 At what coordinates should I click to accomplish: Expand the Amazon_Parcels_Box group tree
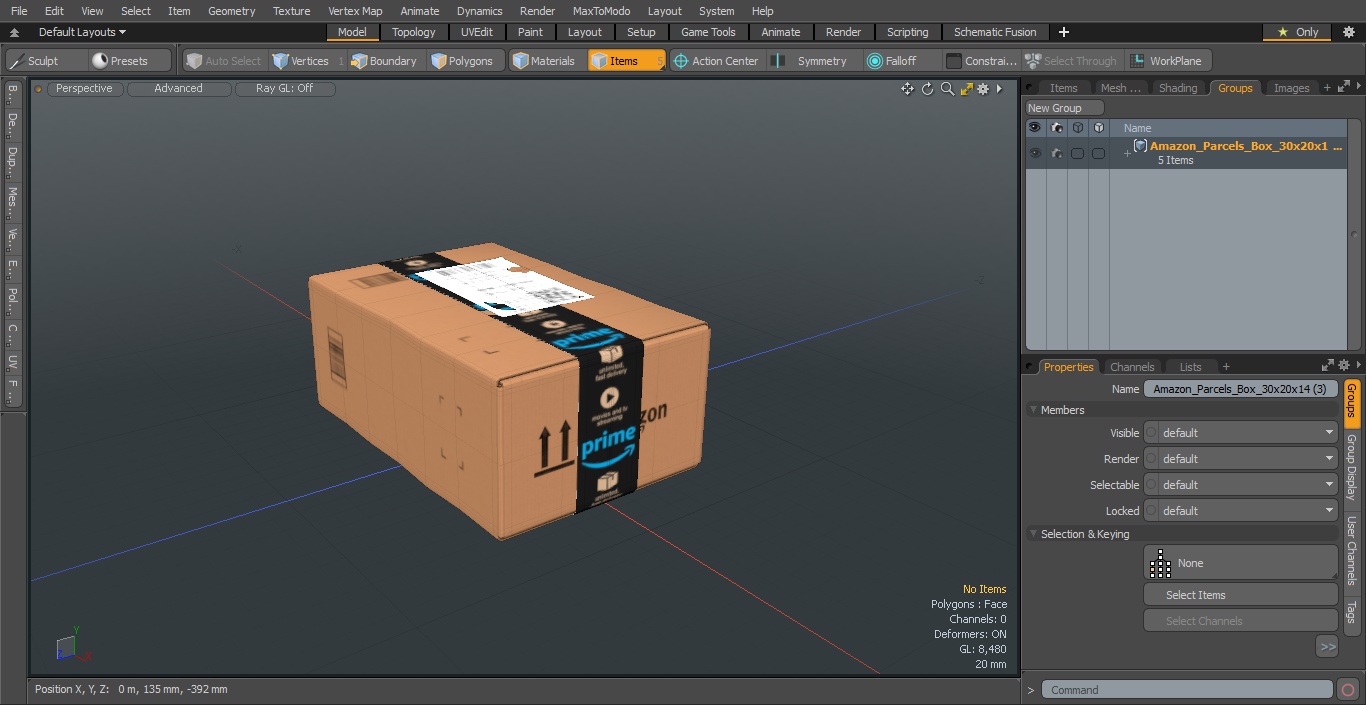[1127, 153]
